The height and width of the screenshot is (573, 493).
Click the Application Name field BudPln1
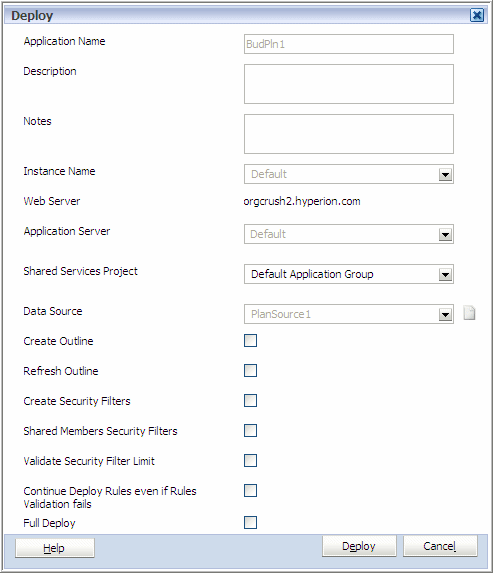click(x=349, y=44)
